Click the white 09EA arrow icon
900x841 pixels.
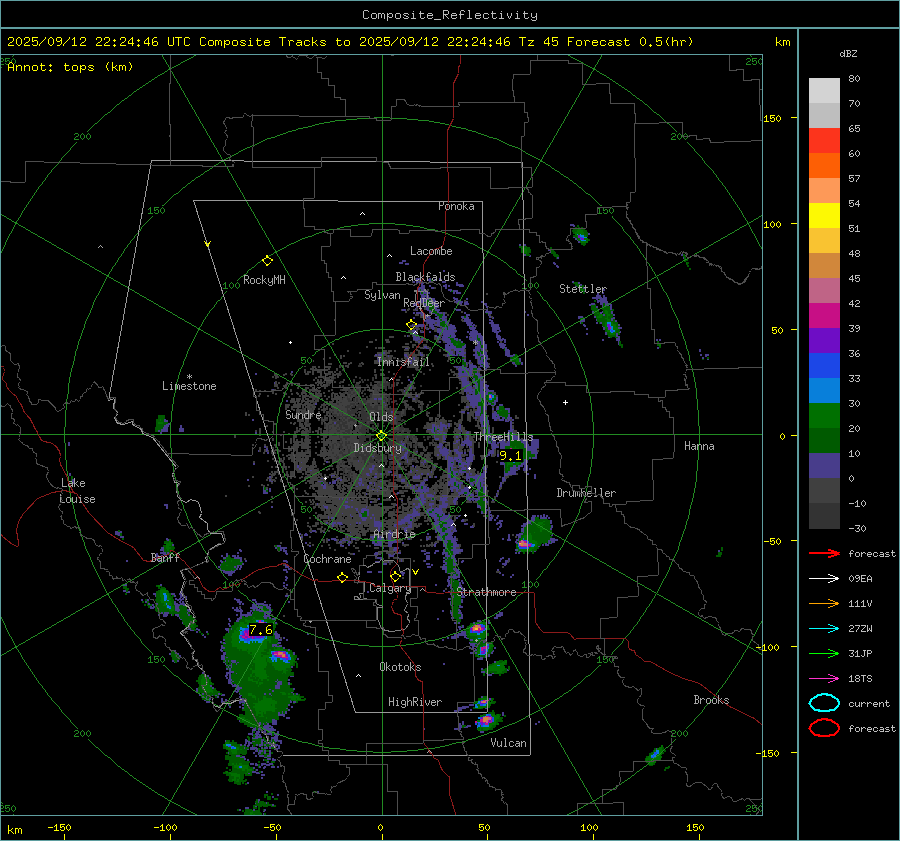pos(824,579)
